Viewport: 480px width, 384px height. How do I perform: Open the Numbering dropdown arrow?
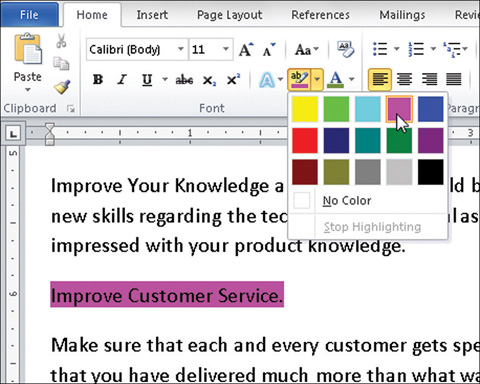click(433, 49)
